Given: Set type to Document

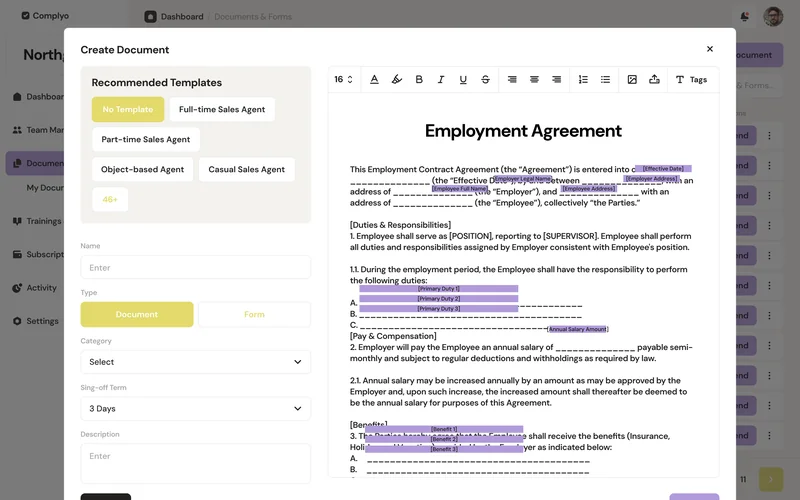Looking at the screenshot, I should click(137, 314).
